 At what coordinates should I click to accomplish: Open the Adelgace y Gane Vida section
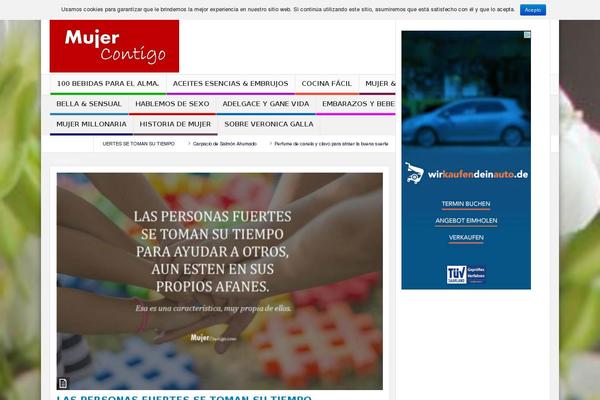coord(266,104)
